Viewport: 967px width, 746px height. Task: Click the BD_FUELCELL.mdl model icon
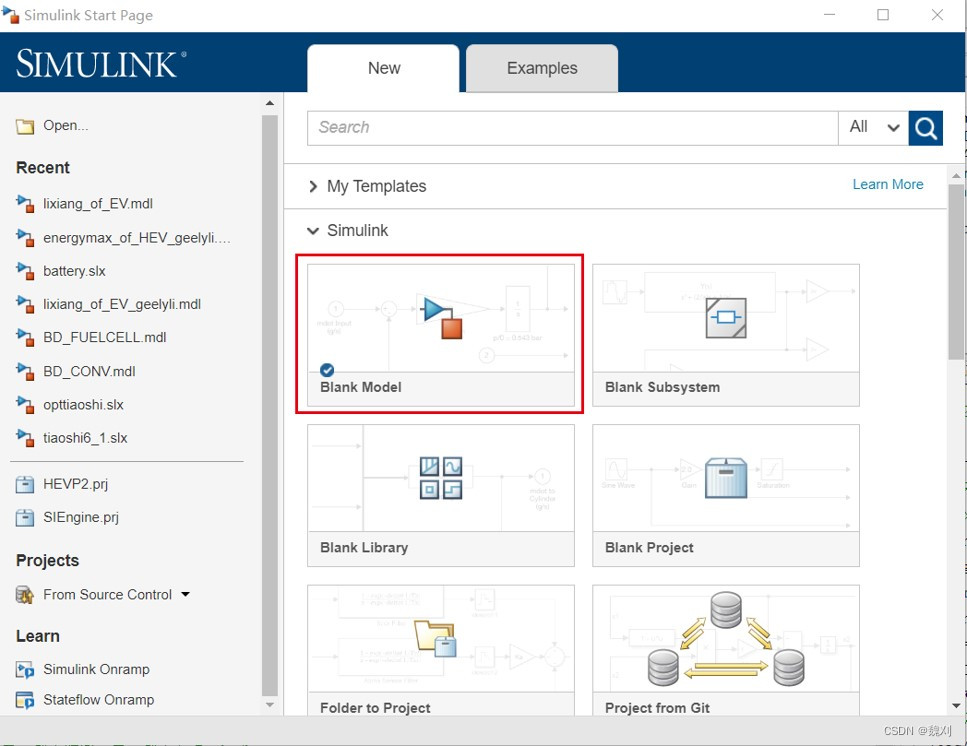[x=25, y=337]
